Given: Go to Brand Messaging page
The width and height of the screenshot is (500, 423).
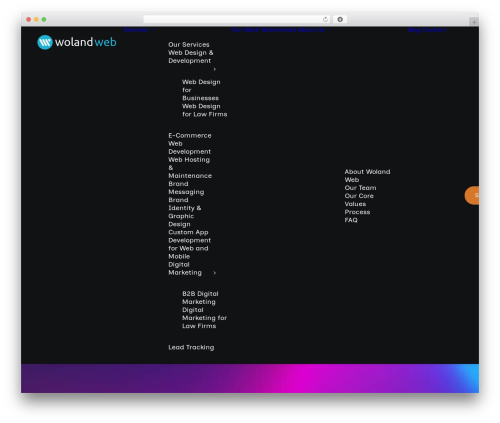Looking at the screenshot, I should tap(186, 188).
